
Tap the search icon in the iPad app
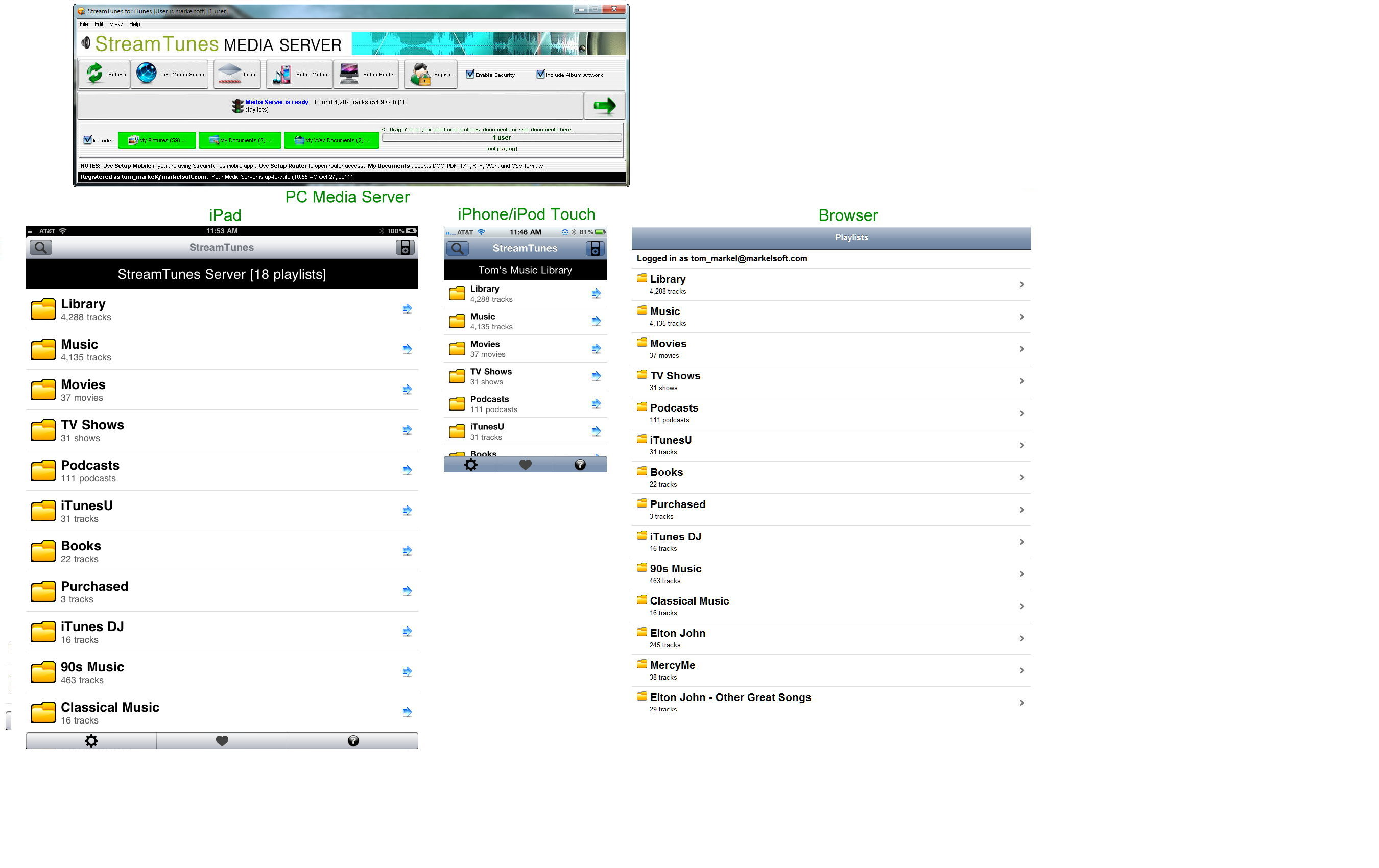coord(41,247)
